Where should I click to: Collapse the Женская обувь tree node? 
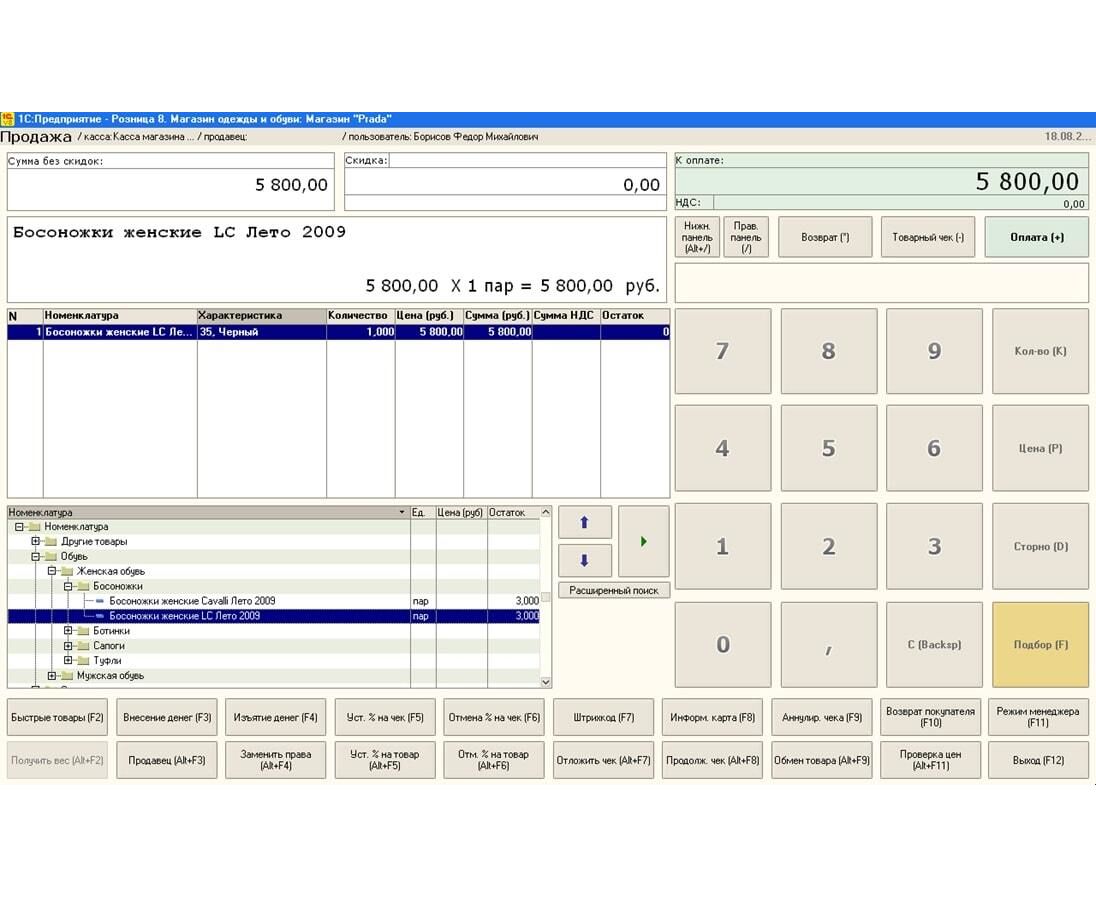(52, 571)
